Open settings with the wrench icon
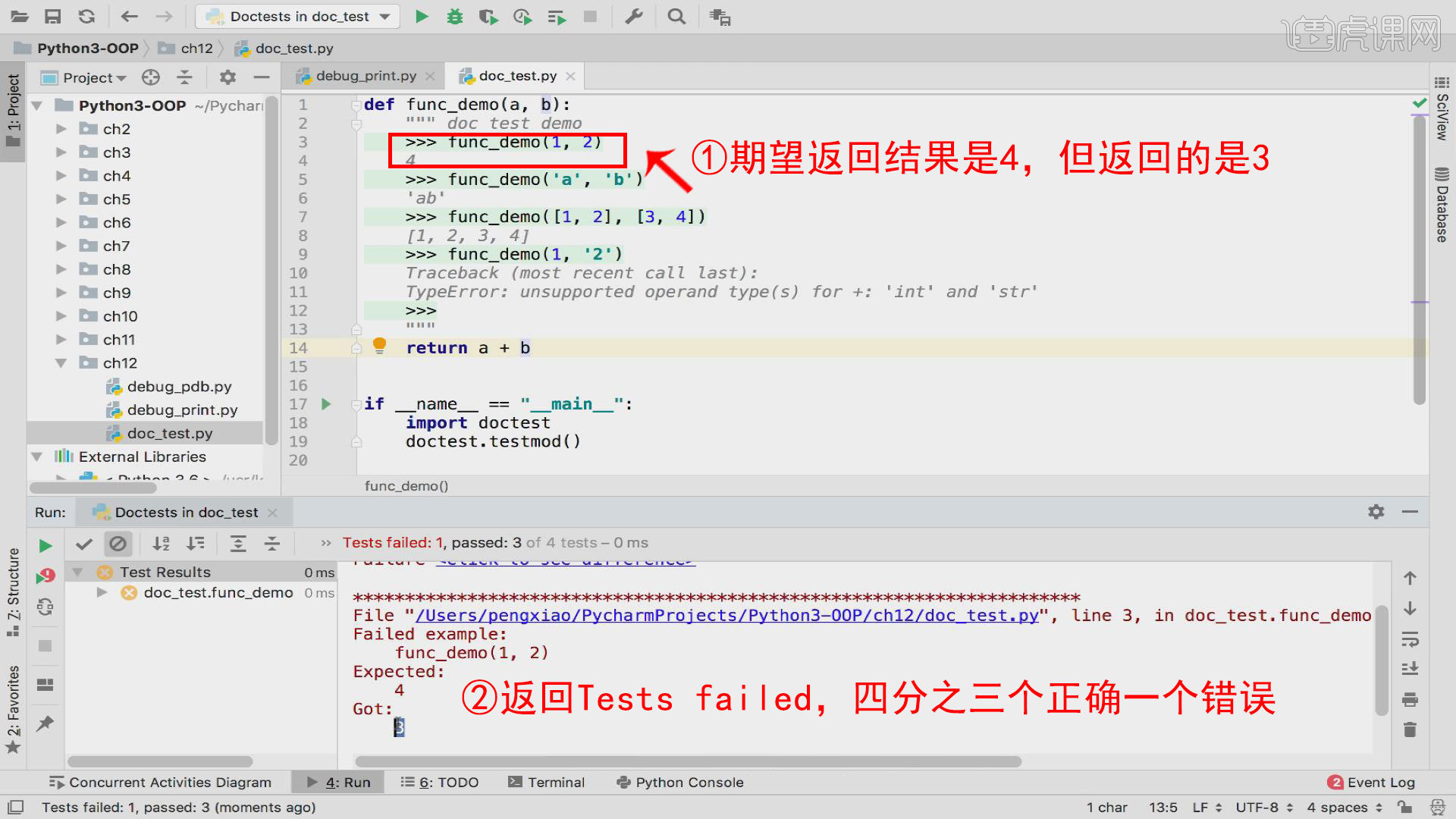Viewport: 1456px width, 819px height. click(634, 16)
